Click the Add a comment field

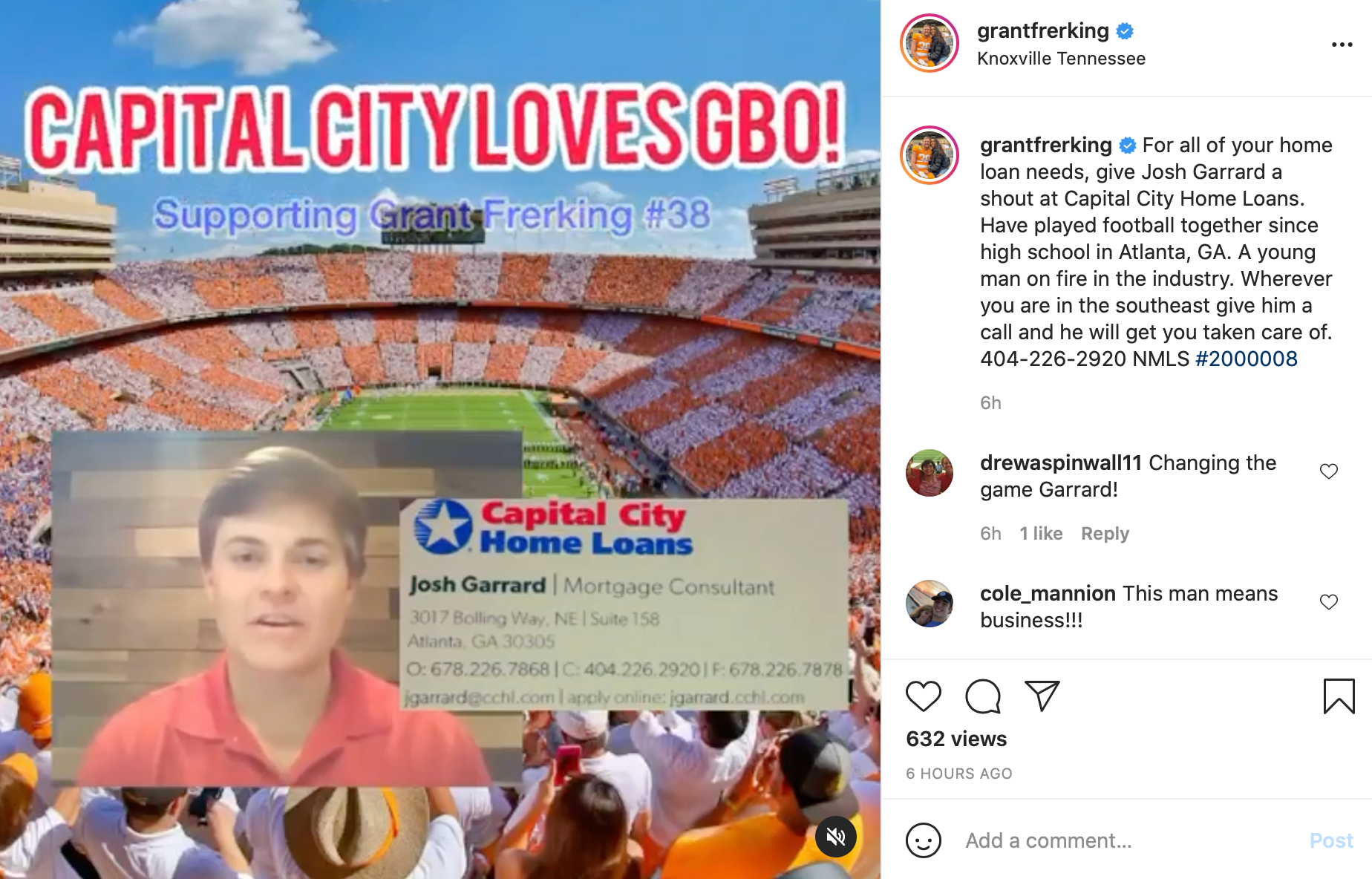click(x=1128, y=840)
